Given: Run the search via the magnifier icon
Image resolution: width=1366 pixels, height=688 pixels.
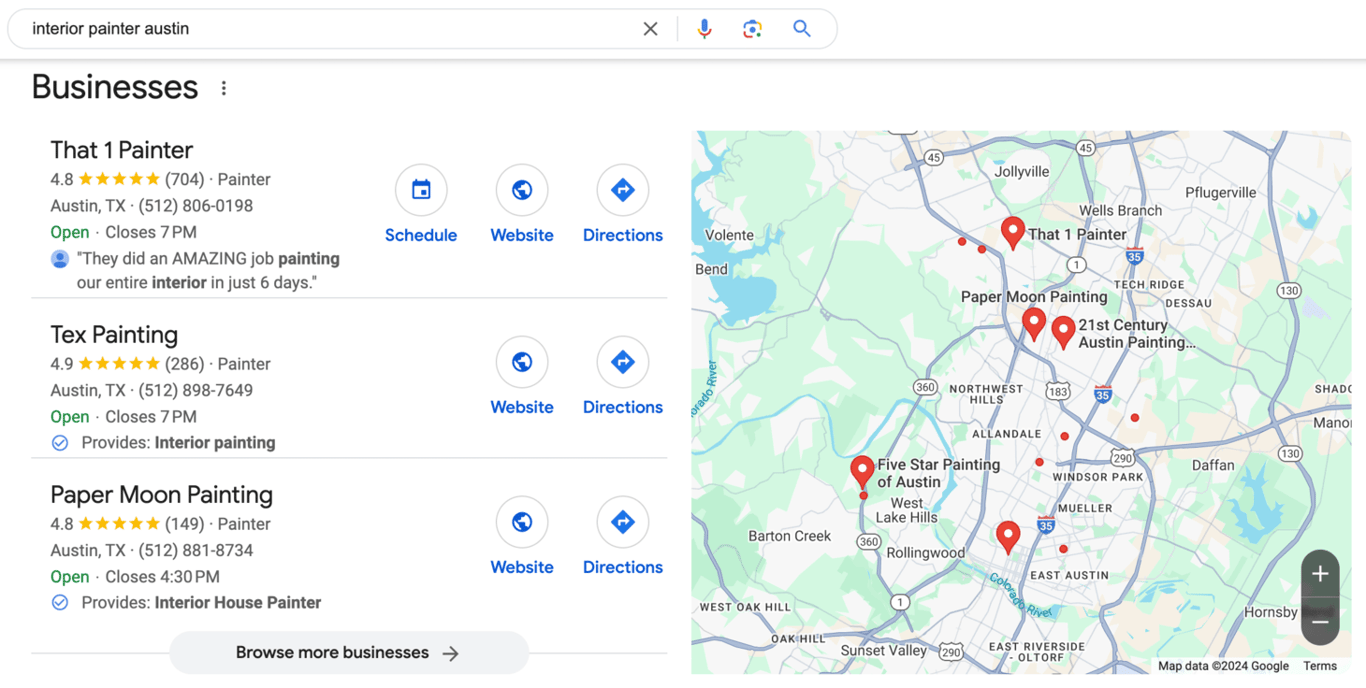Looking at the screenshot, I should pos(801,28).
